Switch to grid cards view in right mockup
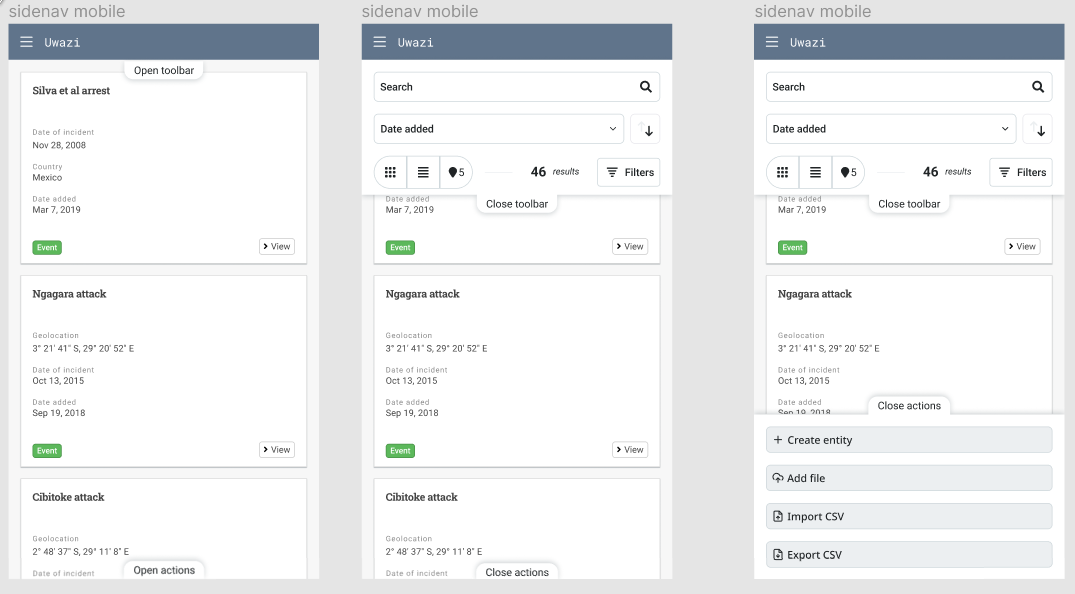1075x594 pixels. [782, 172]
